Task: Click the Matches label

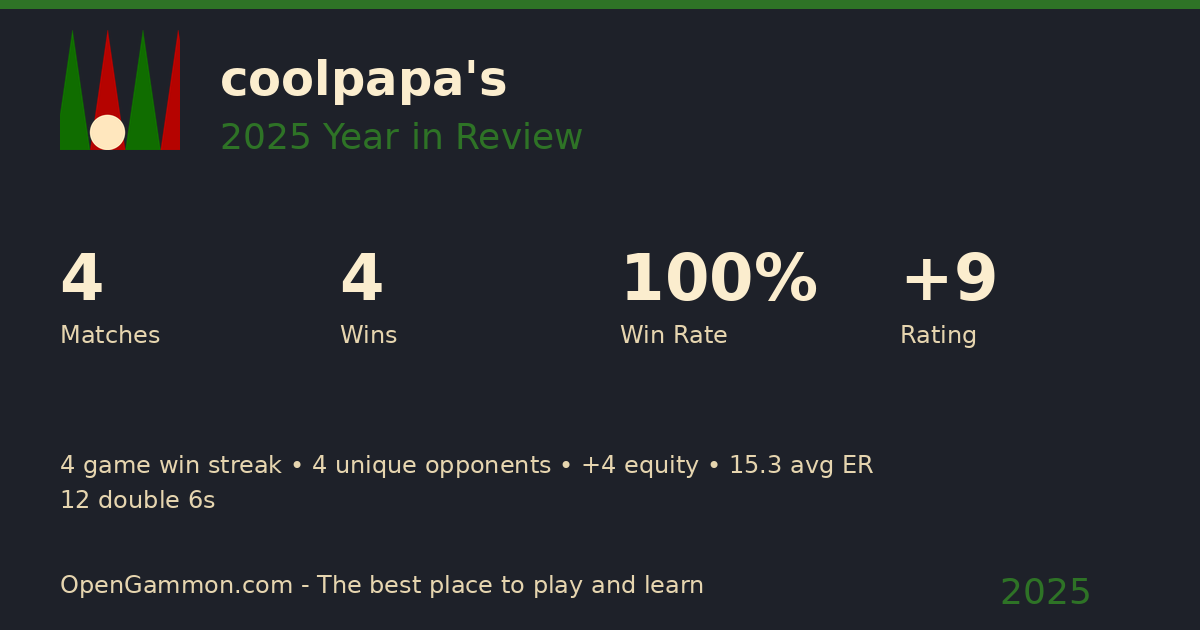Action: pyautogui.click(x=110, y=336)
